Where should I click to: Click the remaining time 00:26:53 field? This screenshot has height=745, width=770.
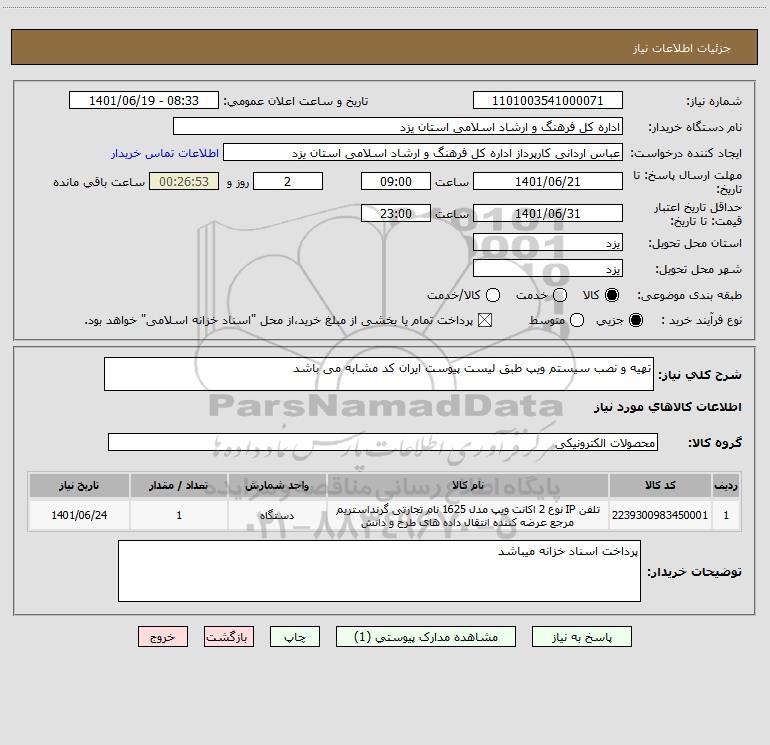tap(184, 181)
